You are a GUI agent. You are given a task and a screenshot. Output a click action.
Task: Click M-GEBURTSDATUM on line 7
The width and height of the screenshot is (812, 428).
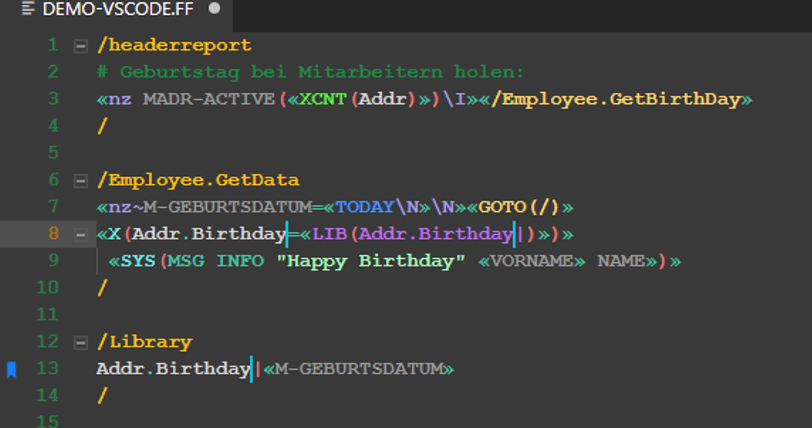point(227,207)
